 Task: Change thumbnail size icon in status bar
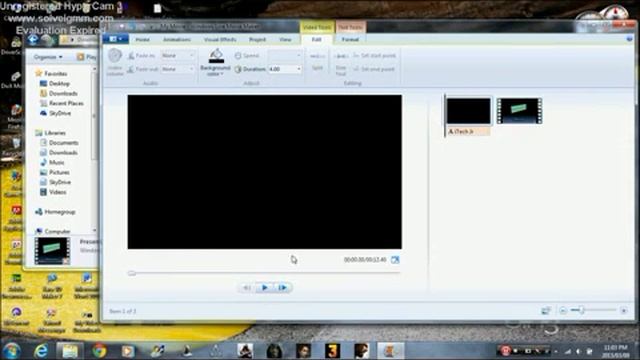tap(546, 311)
